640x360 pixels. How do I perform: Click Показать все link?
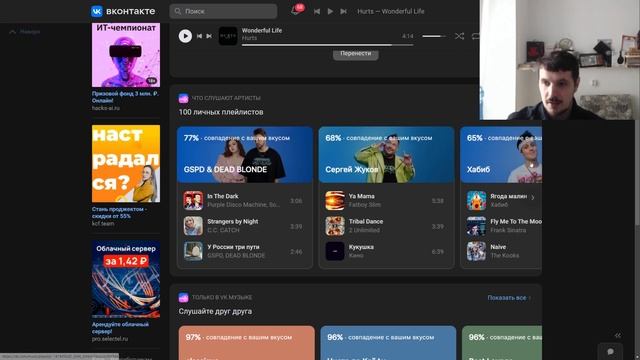point(509,298)
